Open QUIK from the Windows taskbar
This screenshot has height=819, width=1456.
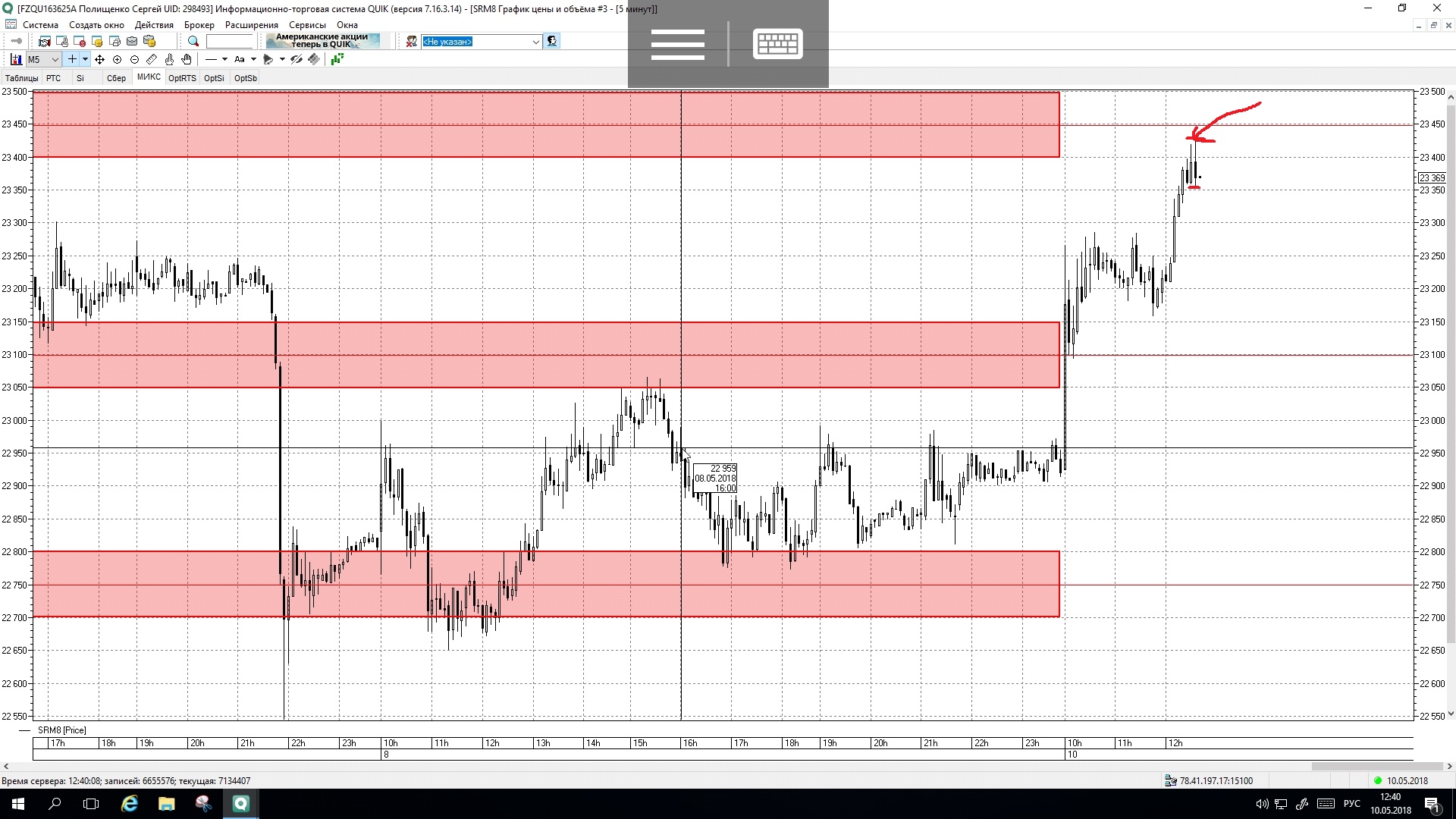click(240, 804)
